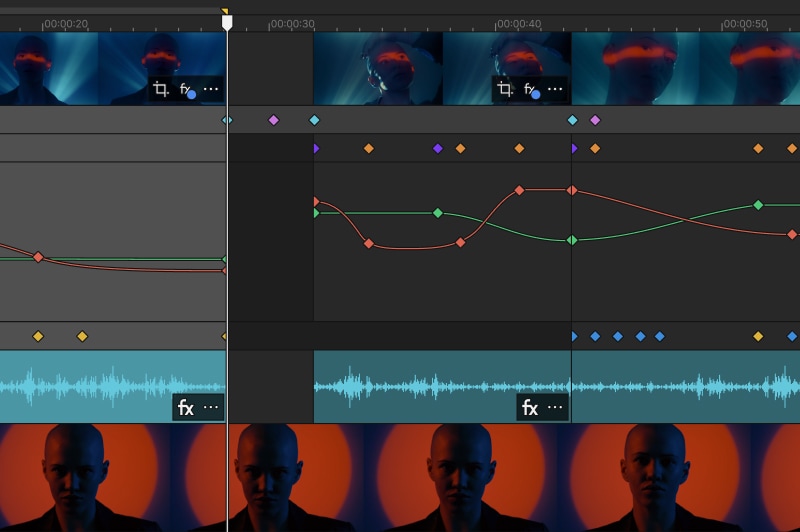This screenshot has height=532, width=800.
Task: Open more options on second audio clip
Action: click(x=555, y=407)
